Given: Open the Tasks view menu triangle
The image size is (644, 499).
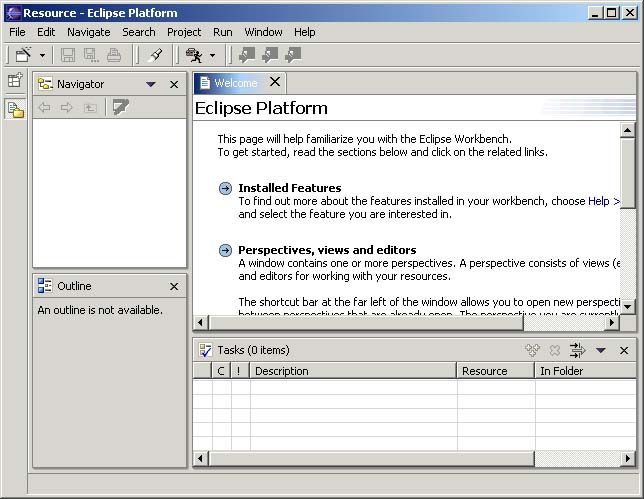Looking at the screenshot, I should pos(601,350).
